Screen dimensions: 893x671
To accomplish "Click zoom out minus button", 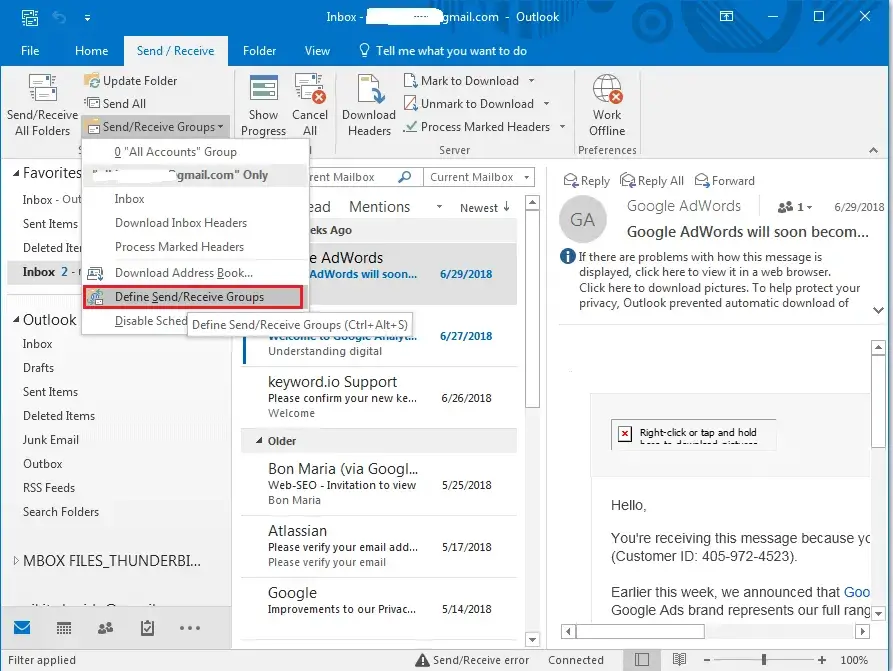I will [706, 660].
